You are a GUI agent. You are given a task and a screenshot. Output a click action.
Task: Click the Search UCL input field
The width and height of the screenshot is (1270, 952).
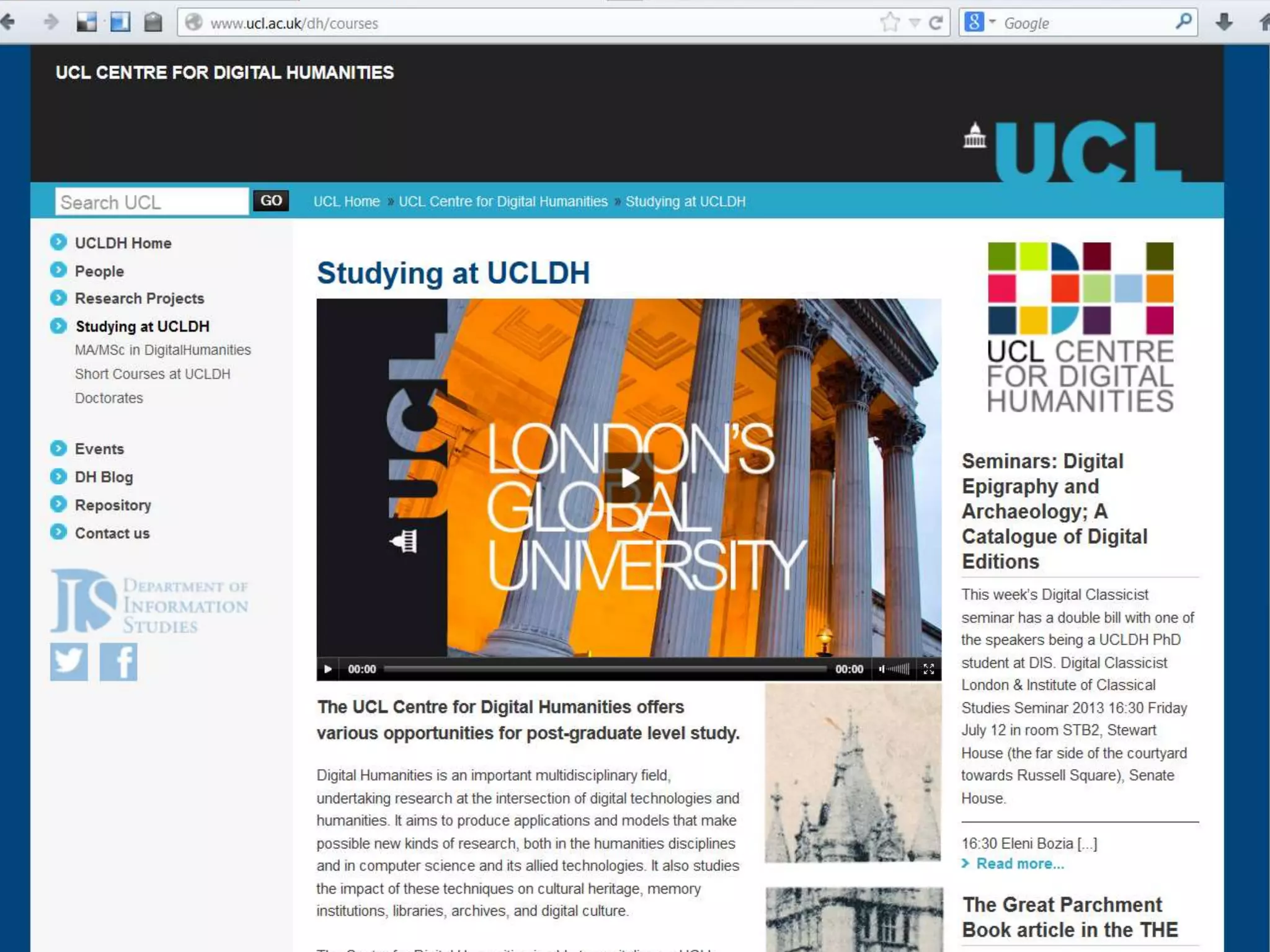(x=151, y=202)
